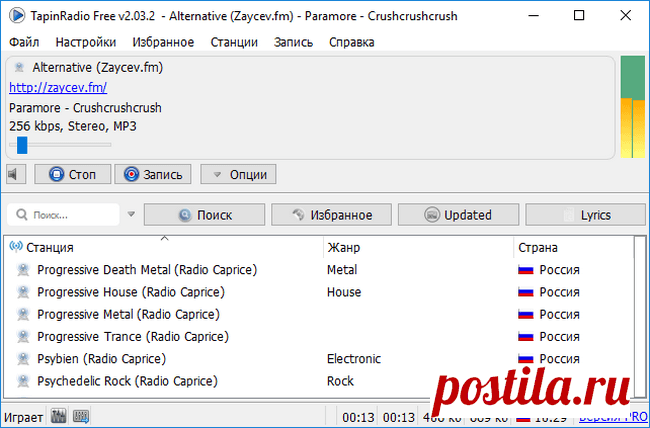Start recording with the Запись button

153,174
